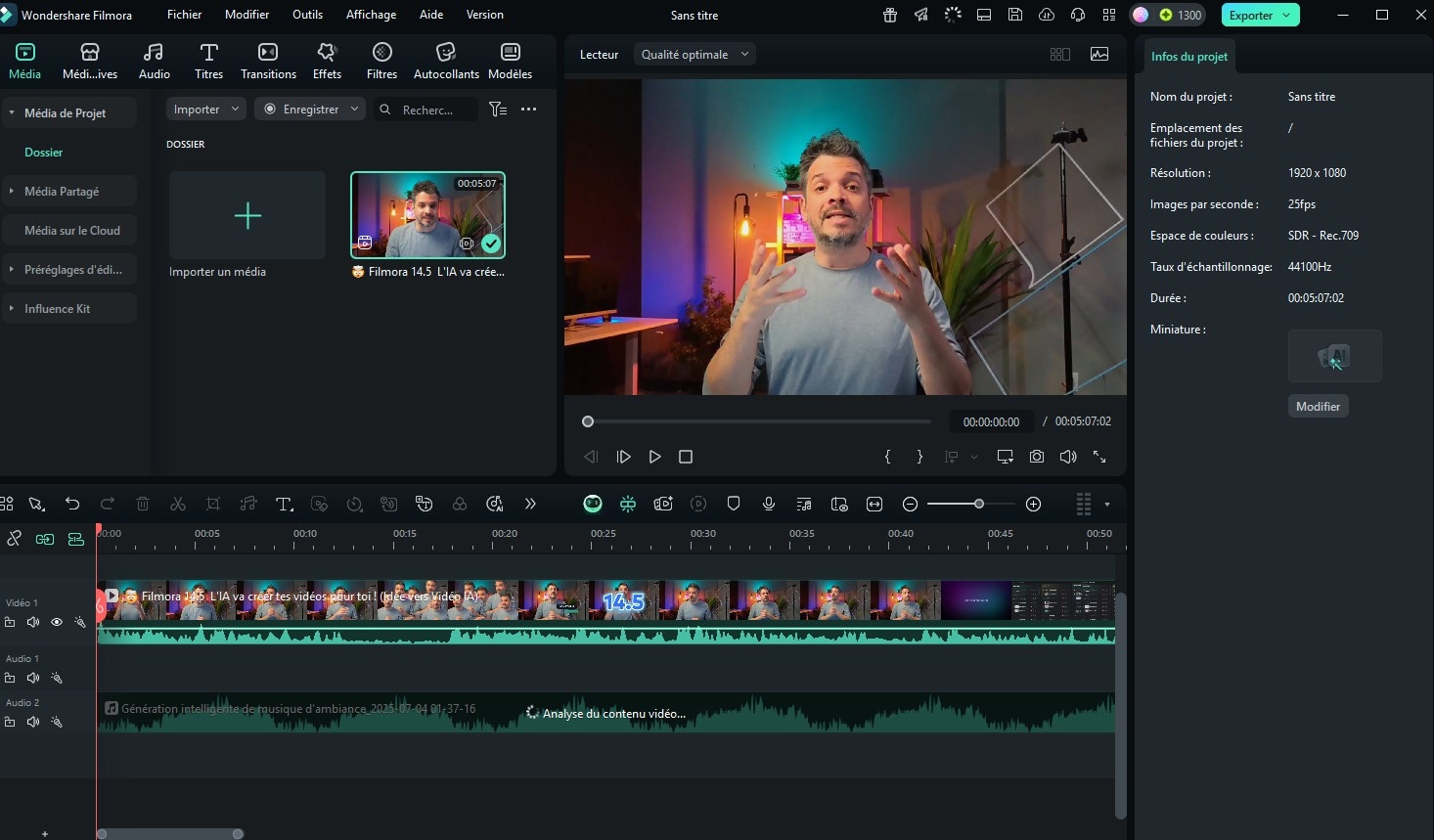Click the marker shield icon
The height and width of the screenshot is (840, 1434).
coord(734,504)
